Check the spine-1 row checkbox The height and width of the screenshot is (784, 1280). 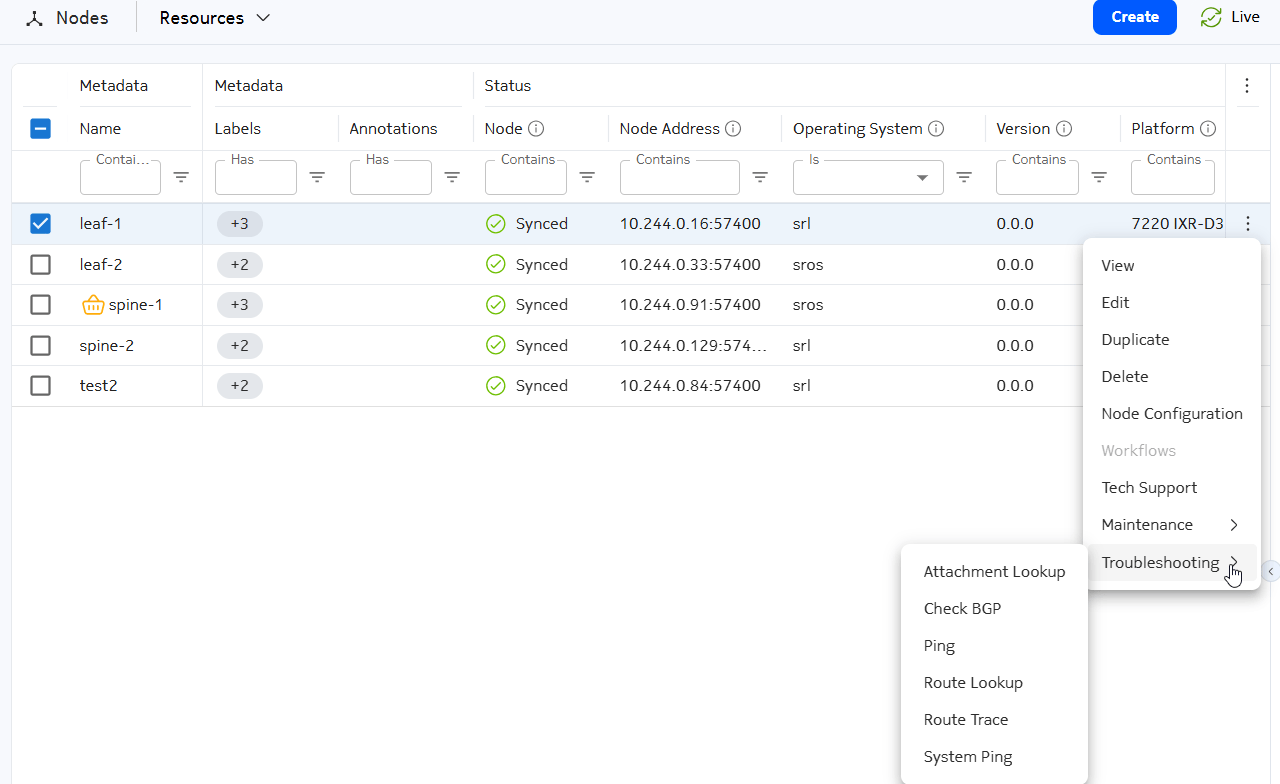[x=40, y=305]
